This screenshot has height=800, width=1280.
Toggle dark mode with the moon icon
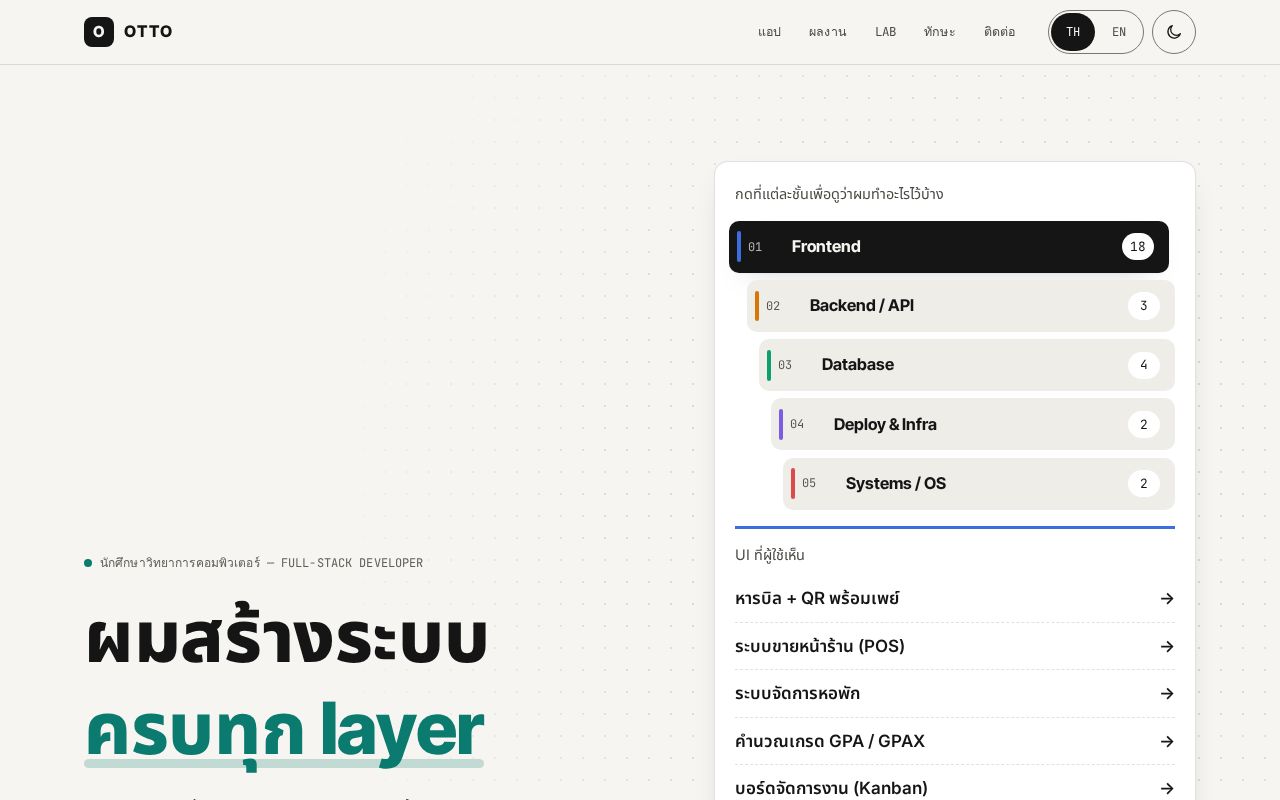pos(1174,32)
